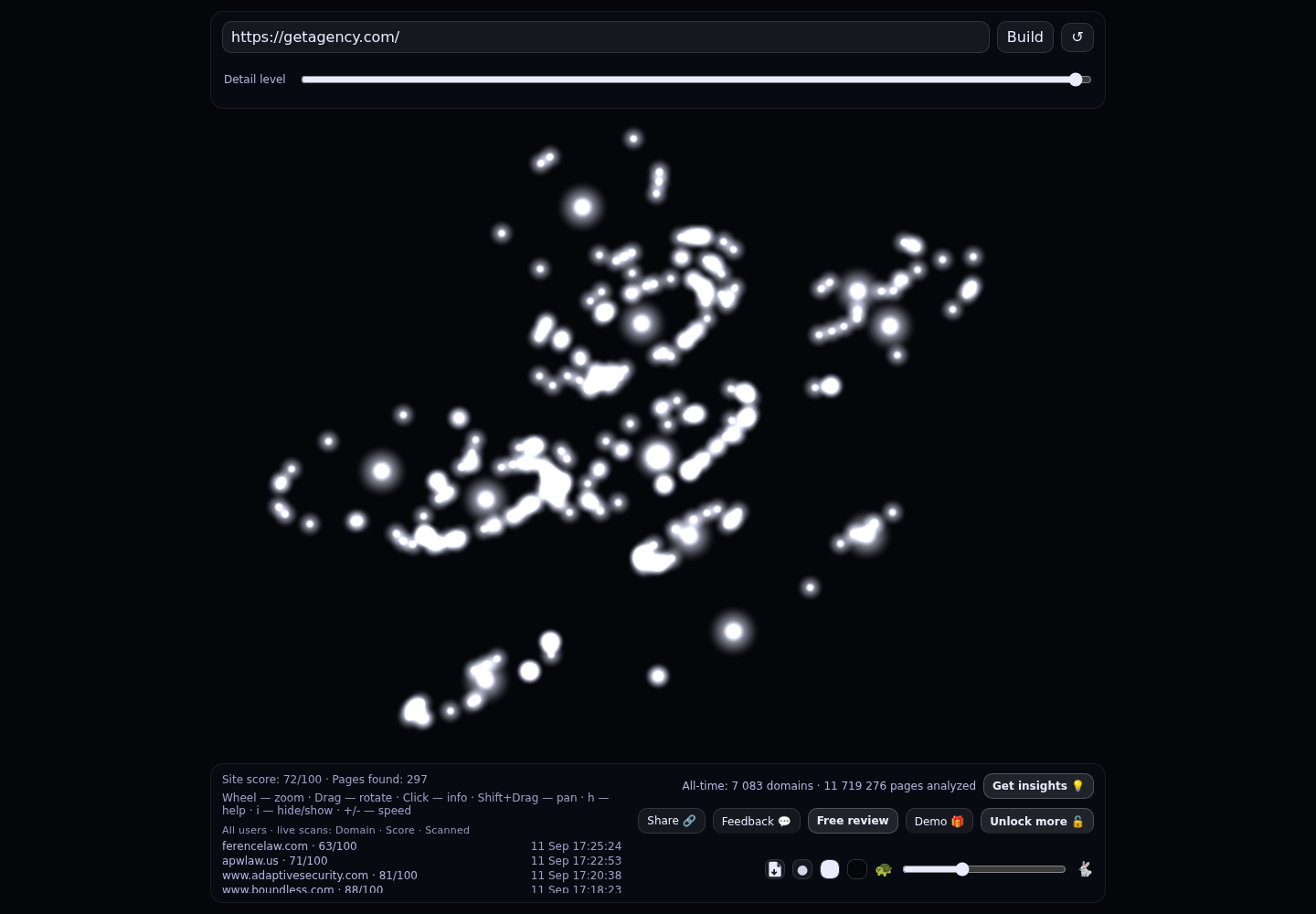Open www.adaptivesecurity.com scan row

(421, 876)
